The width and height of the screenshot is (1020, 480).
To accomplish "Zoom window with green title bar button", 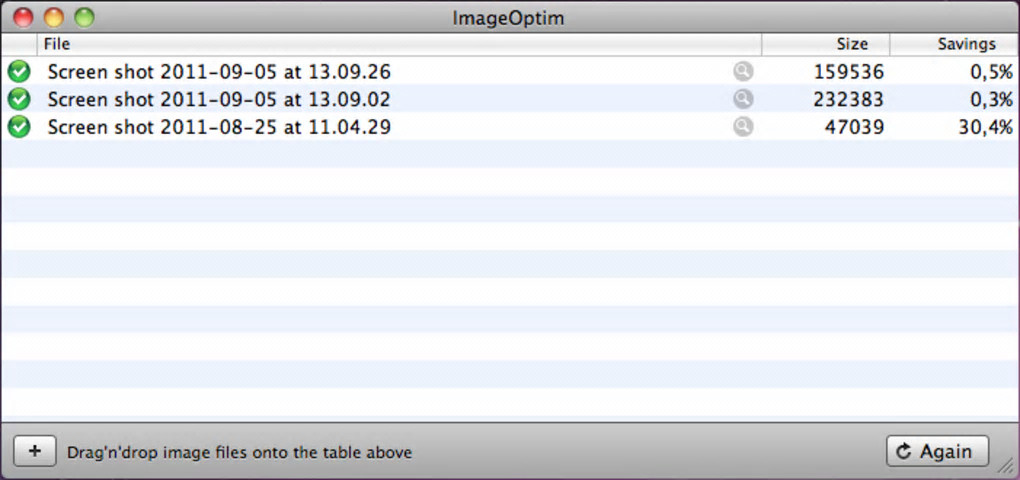I will tap(84, 17).
